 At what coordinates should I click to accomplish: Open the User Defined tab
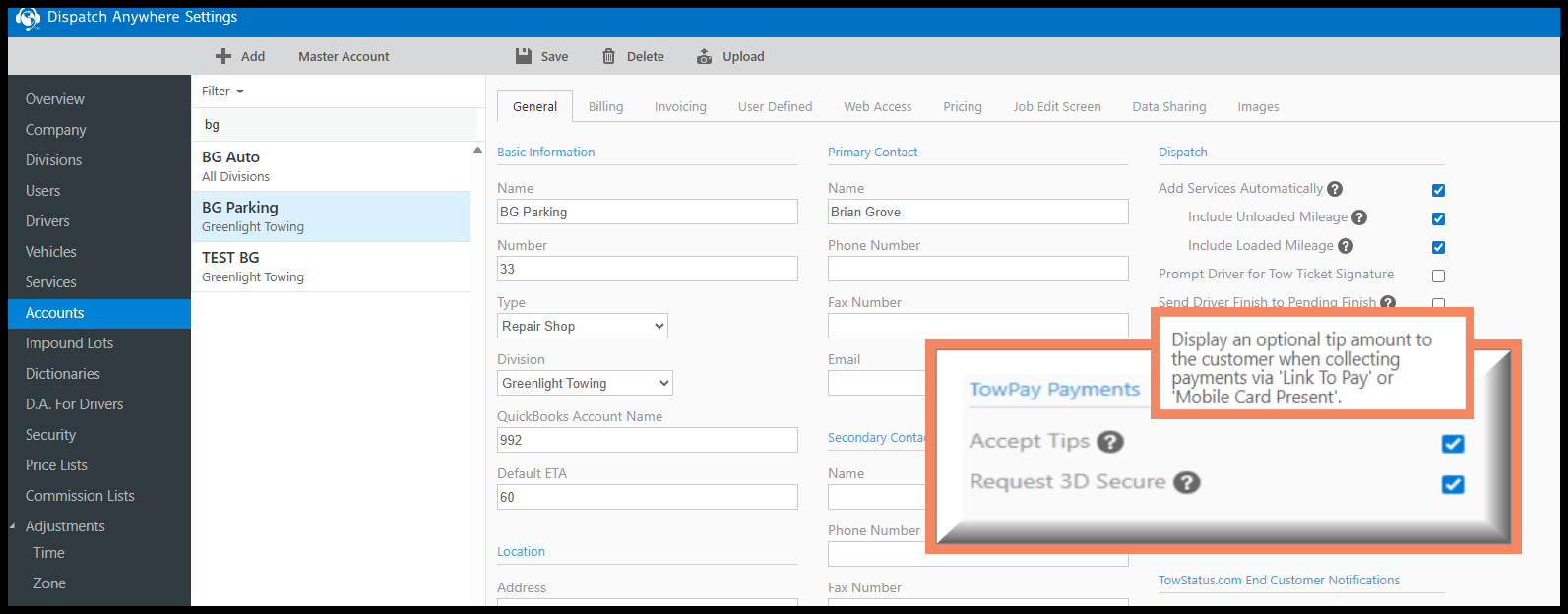pos(775,106)
